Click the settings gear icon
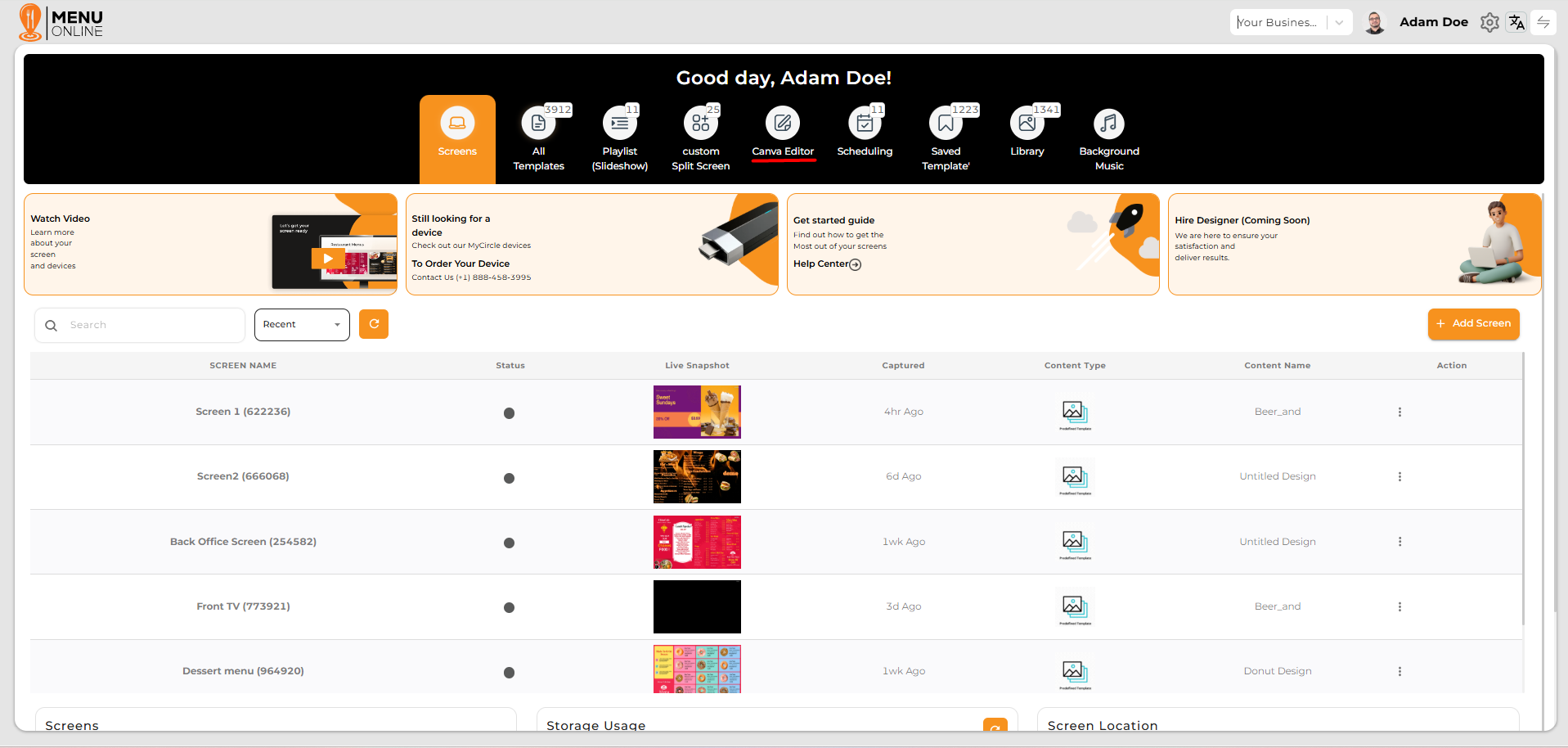 (1489, 22)
